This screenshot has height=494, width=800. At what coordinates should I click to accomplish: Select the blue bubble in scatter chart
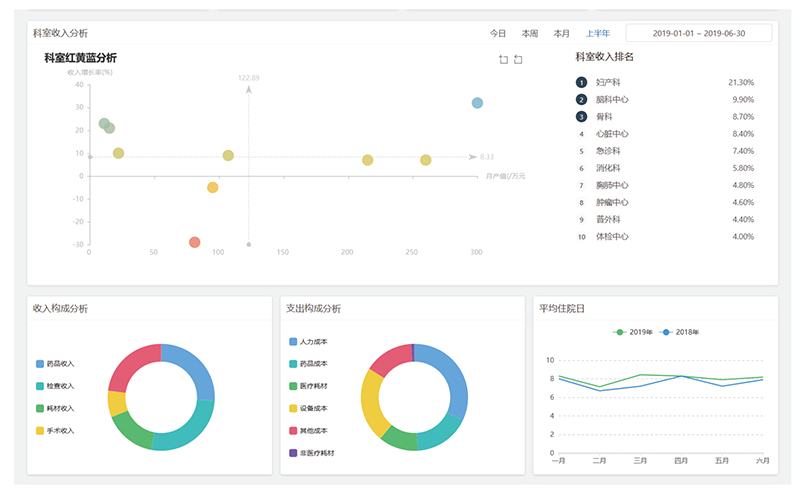477,103
